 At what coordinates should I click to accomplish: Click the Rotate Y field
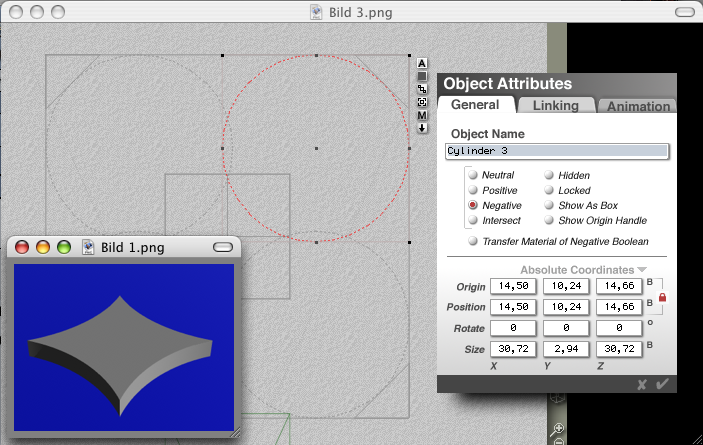click(566, 328)
